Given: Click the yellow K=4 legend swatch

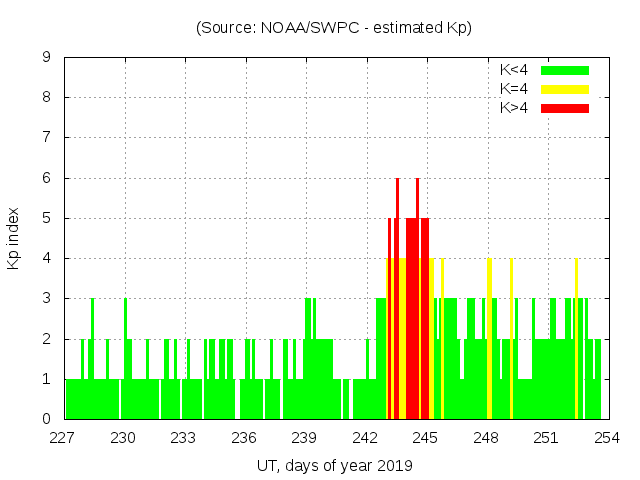Looking at the screenshot, I should point(565,89).
